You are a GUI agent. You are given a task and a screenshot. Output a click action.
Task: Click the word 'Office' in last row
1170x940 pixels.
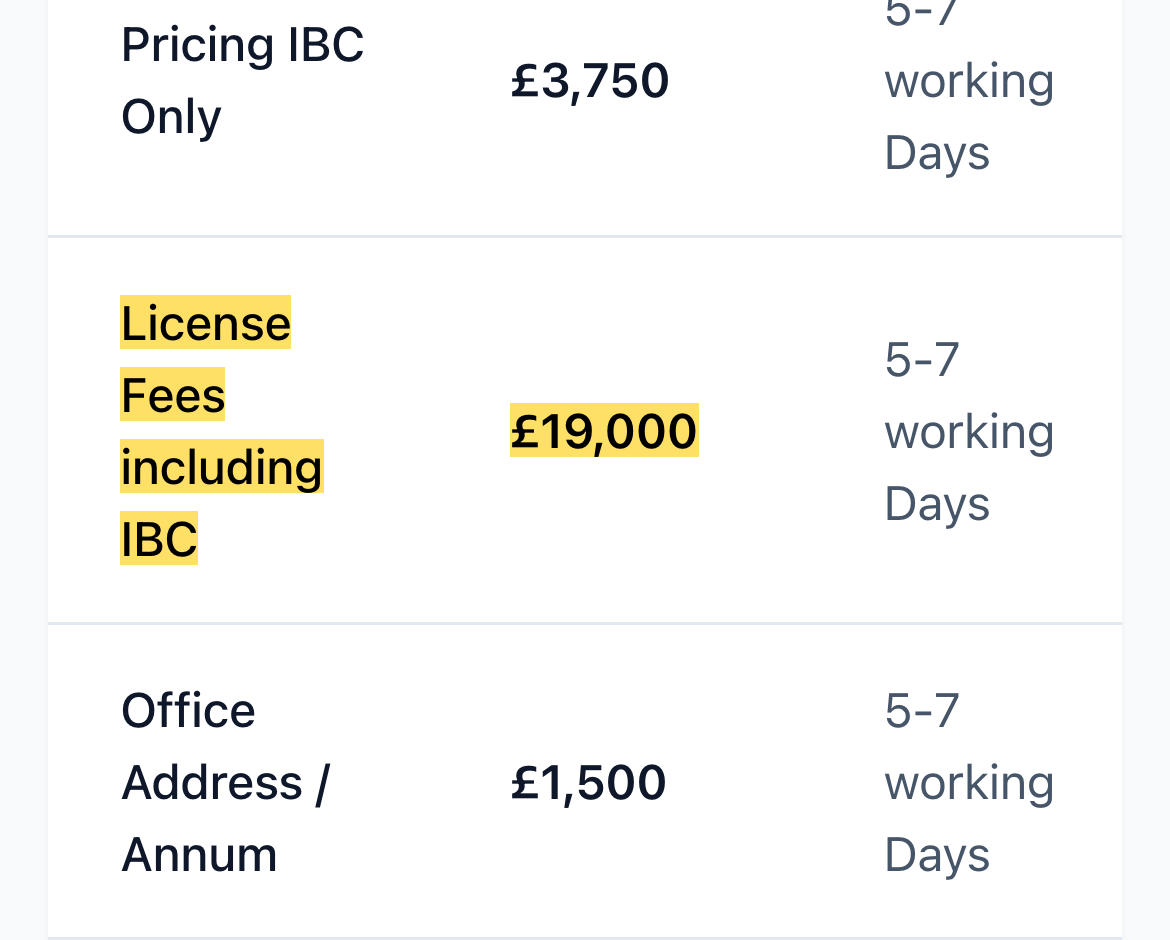click(x=188, y=710)
